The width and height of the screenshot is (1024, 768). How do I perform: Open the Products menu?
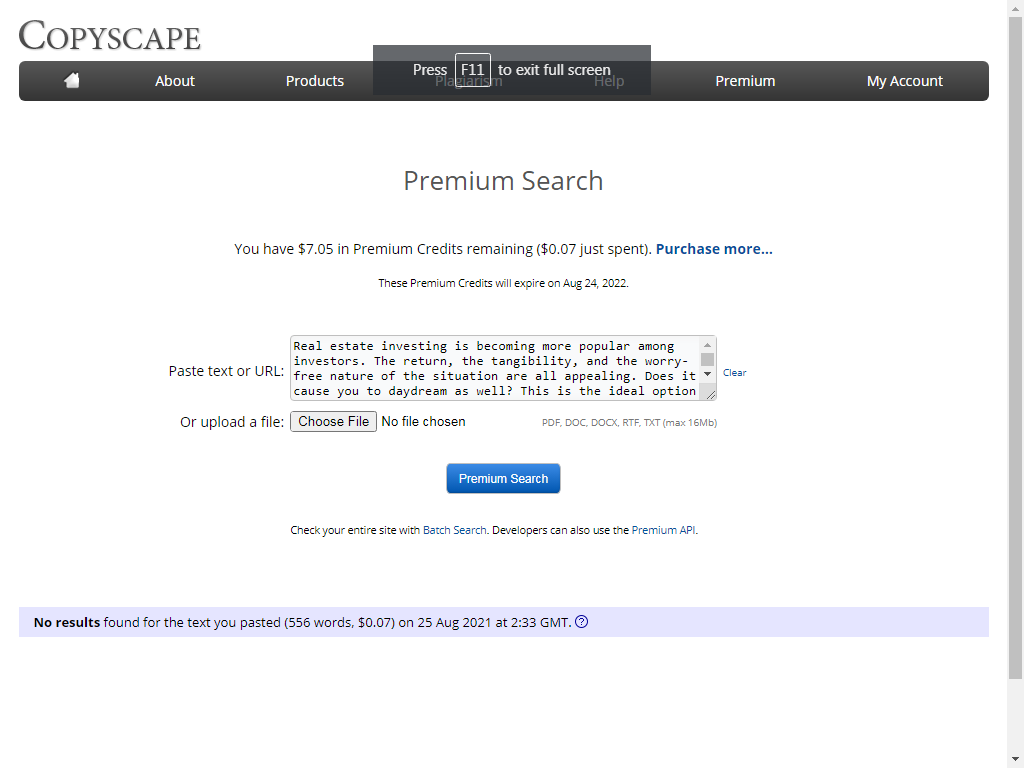pyautogui.click(x=315, y=81)
